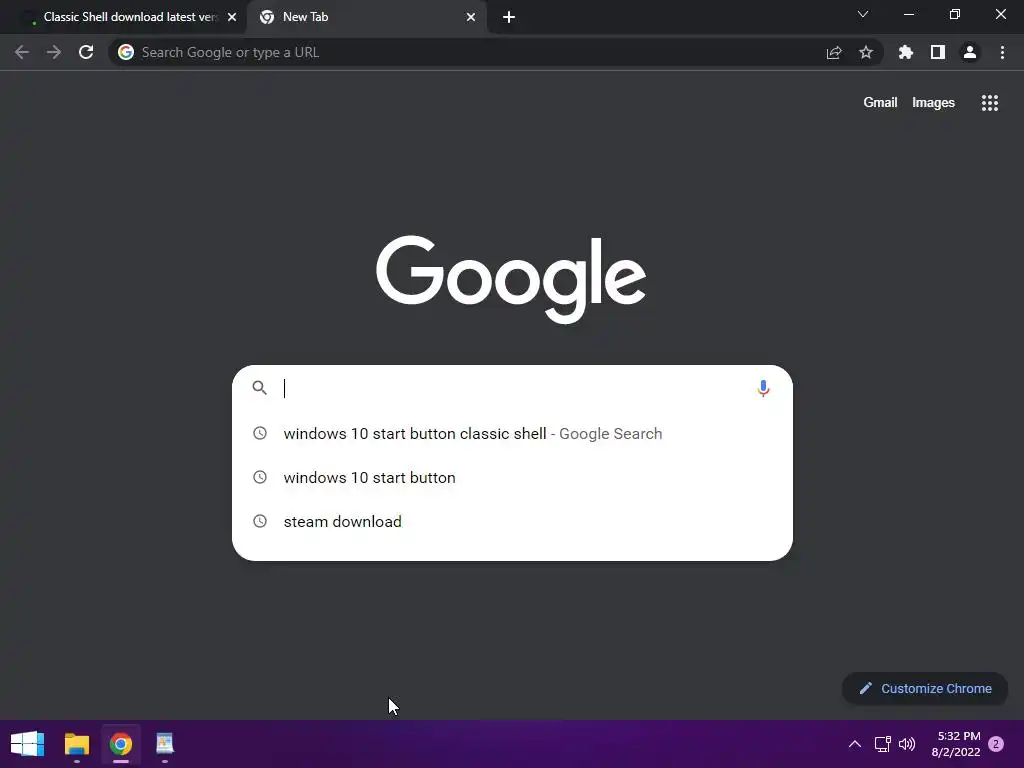
Task: Click the clock icon beside steam download
Action: [260, 521]
